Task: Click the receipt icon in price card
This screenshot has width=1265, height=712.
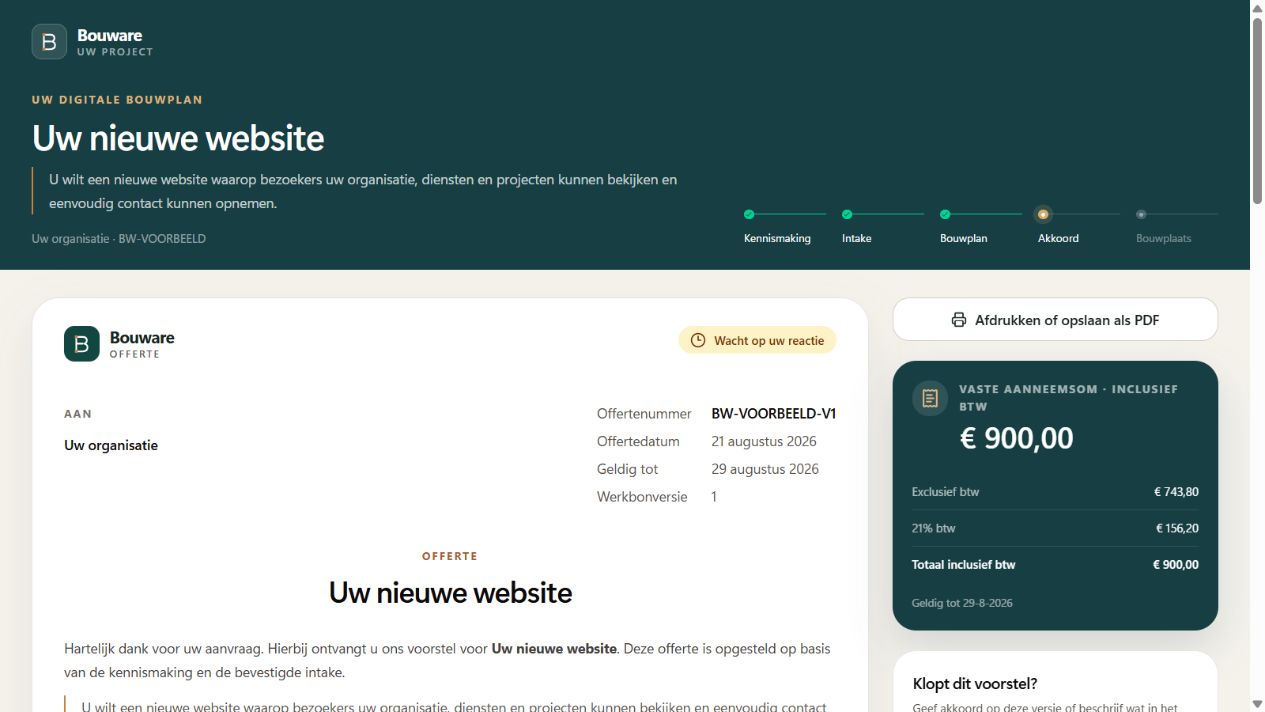Action: pos(930,398)
